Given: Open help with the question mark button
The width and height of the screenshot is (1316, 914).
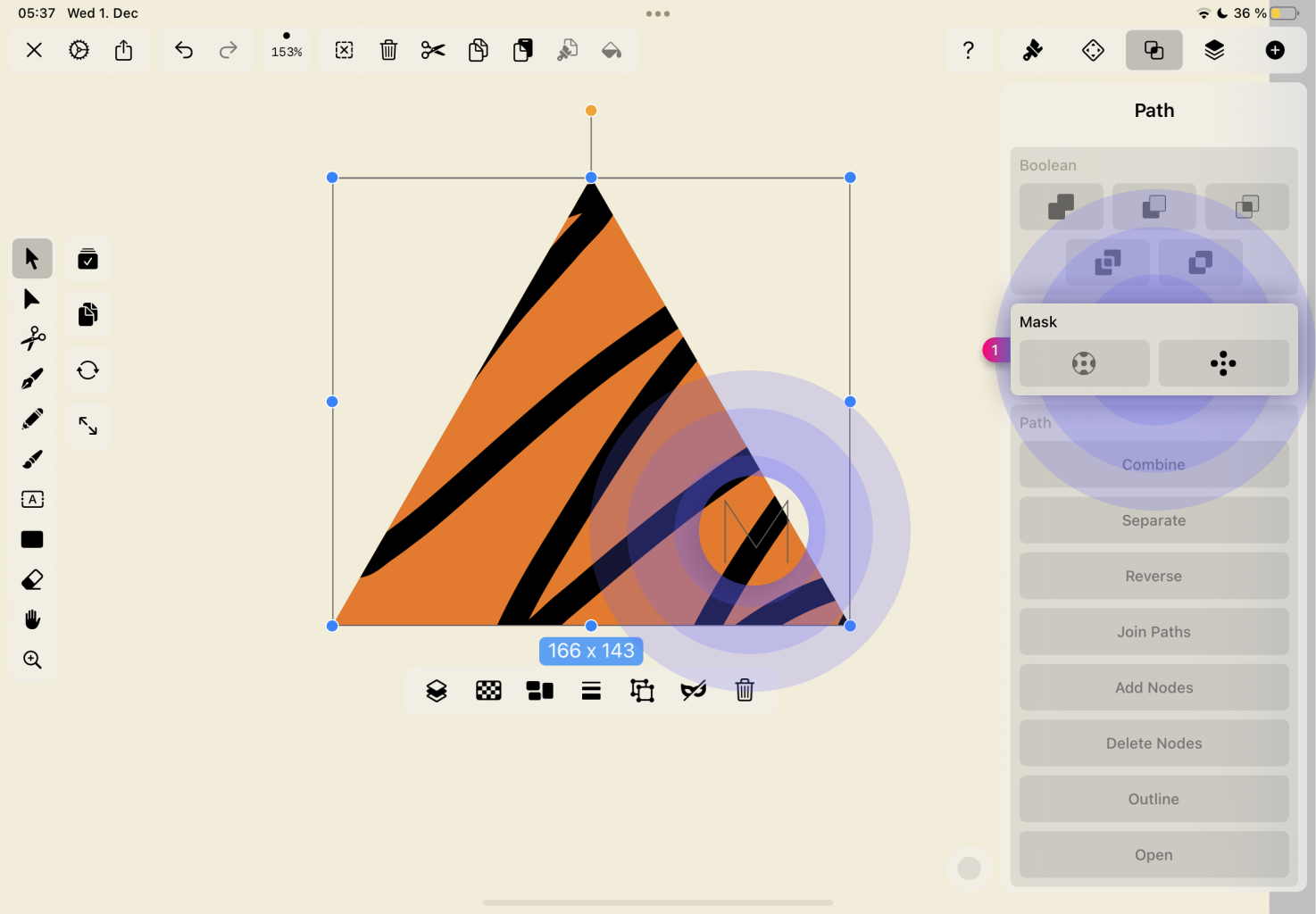Looking at the screenshot, I should [969, 51].
